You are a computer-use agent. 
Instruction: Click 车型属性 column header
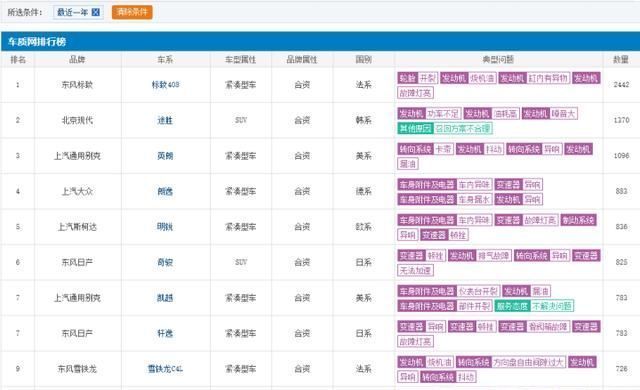coord(240,60)
